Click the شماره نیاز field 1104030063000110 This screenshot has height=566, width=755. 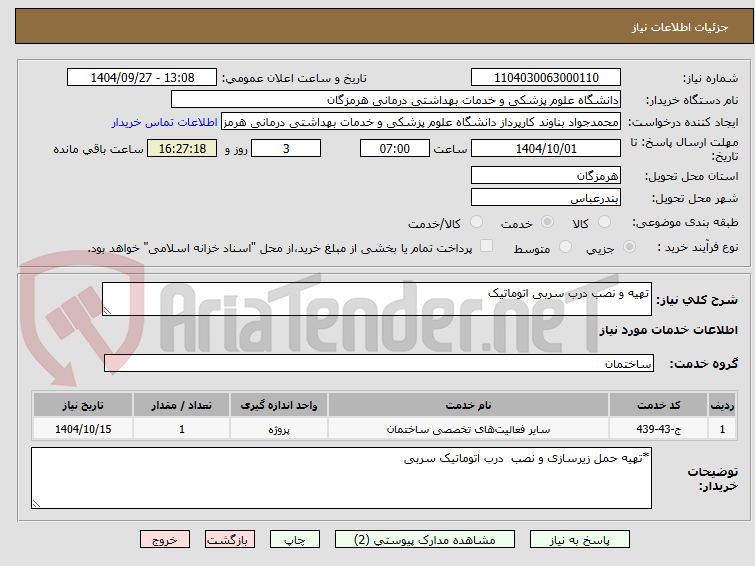point(546,78)
